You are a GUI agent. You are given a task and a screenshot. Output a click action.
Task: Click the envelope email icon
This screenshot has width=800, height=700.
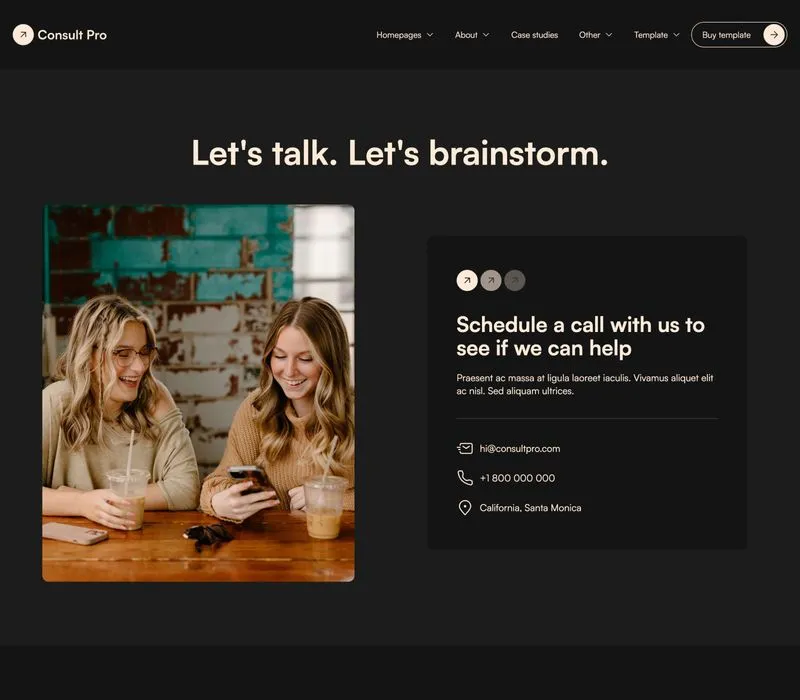click(465, 448)
